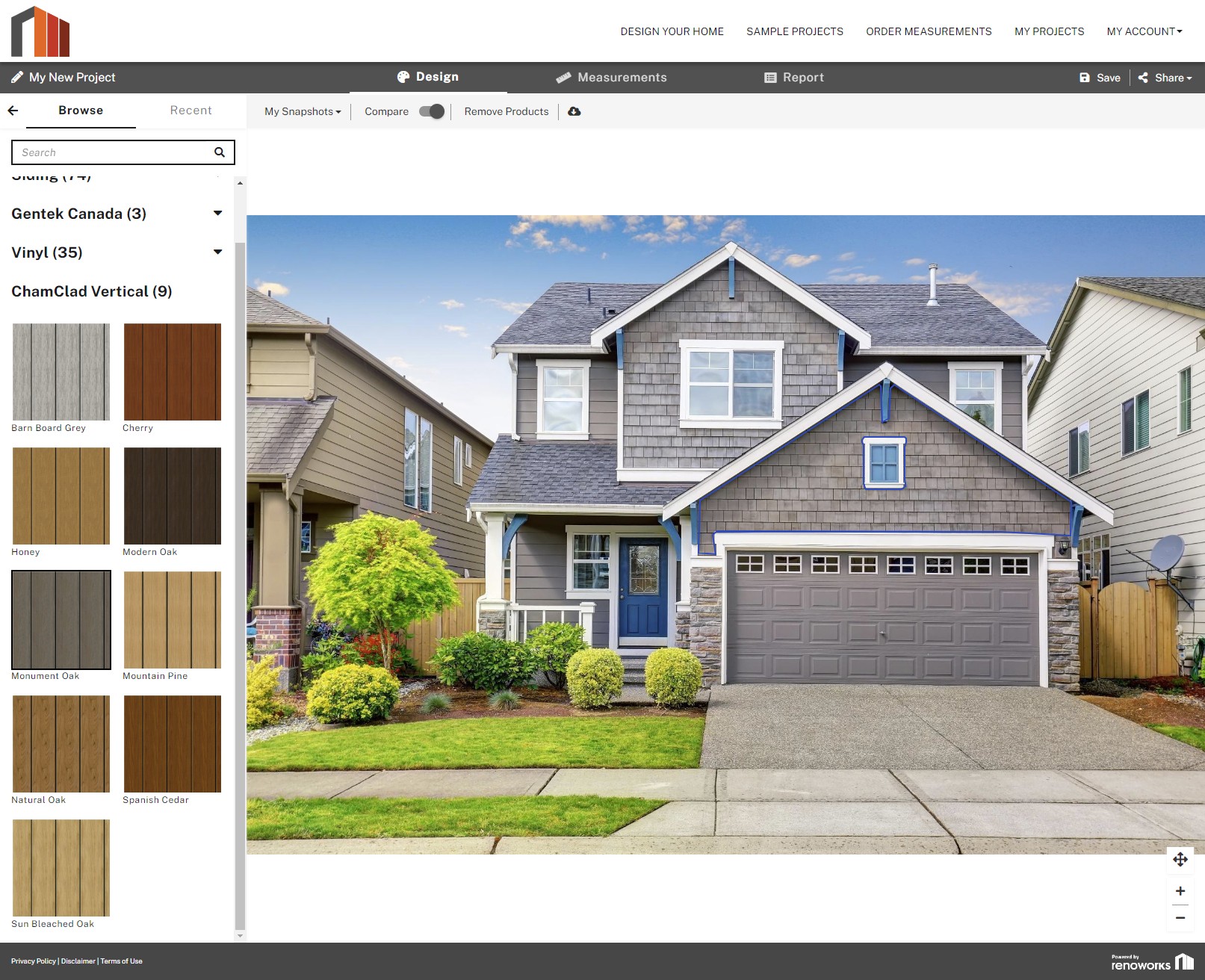1205x980 pixels.
Task: Click the pan/move canvas icon
Action: coord(1180,859)
